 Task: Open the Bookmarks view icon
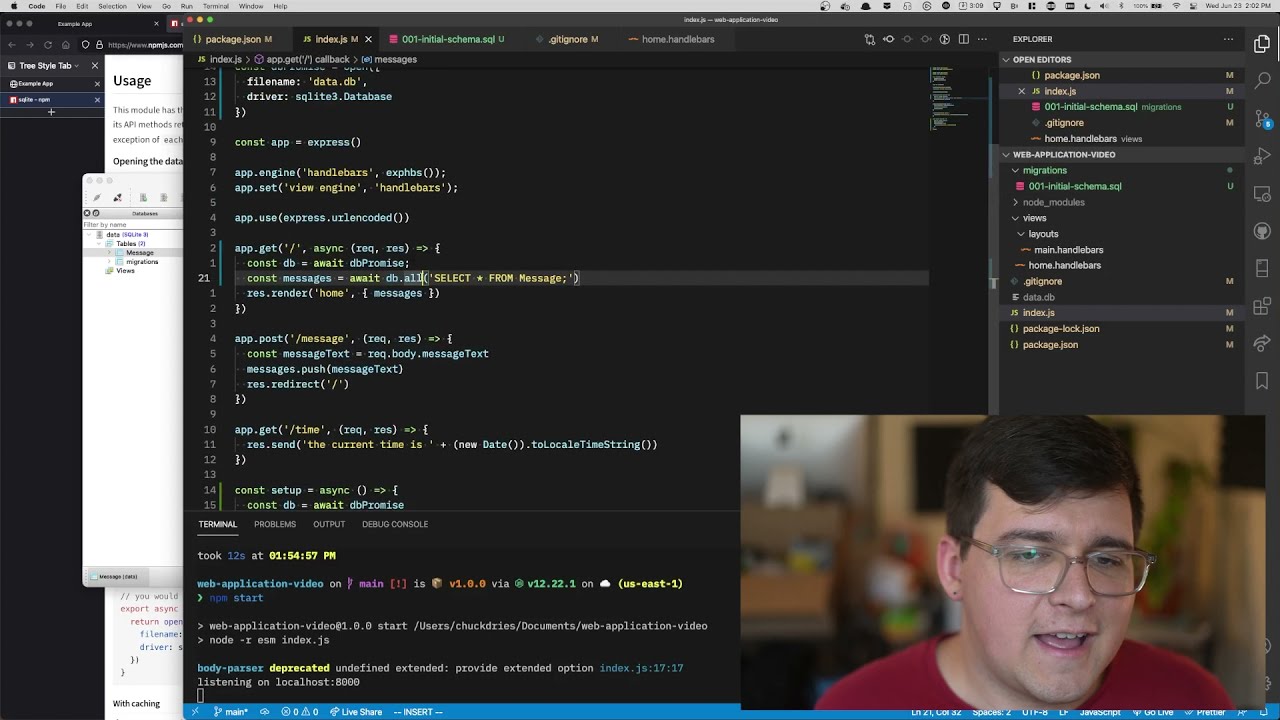[x=1262, y=381]
